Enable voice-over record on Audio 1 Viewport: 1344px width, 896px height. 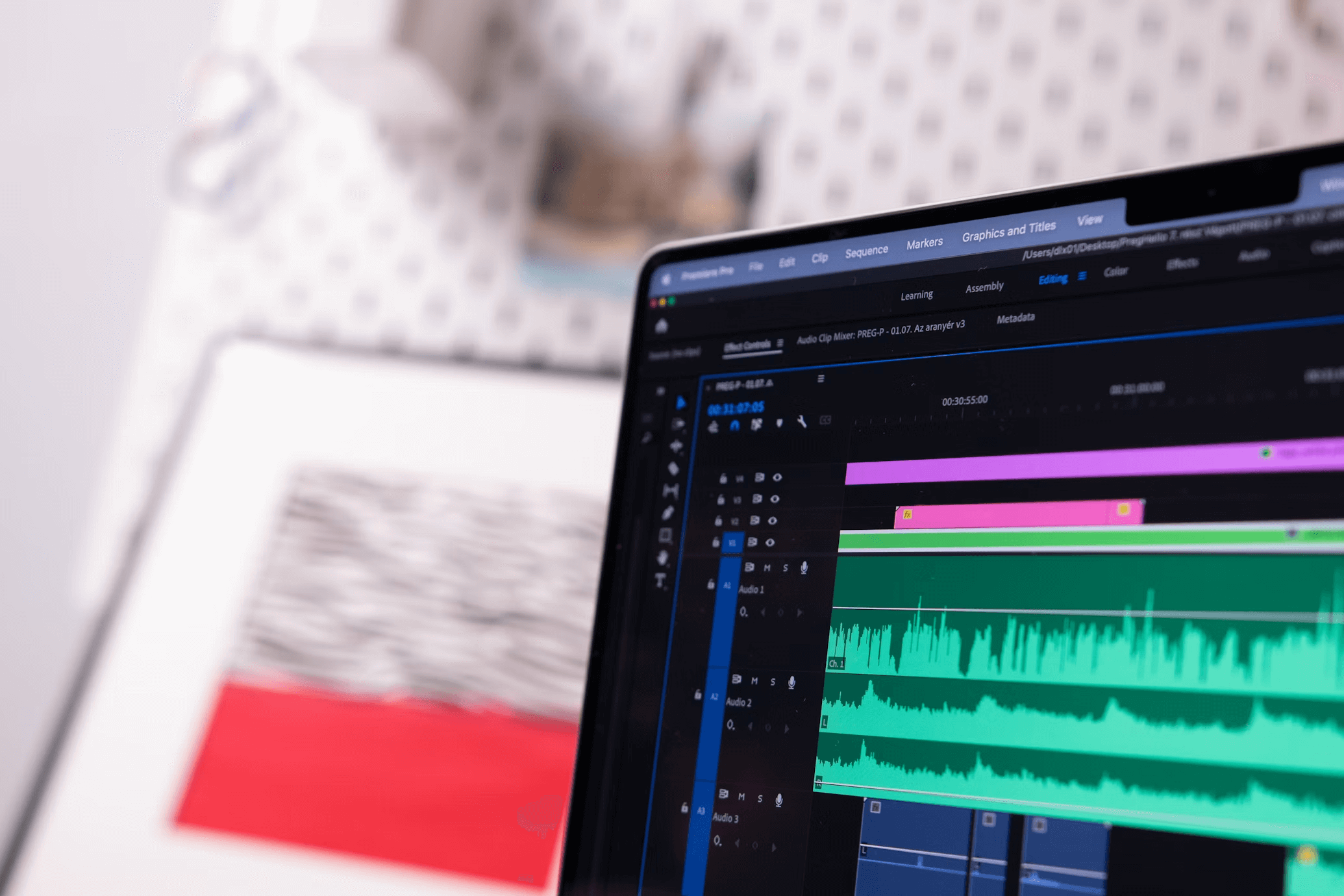tap(804, 568)
